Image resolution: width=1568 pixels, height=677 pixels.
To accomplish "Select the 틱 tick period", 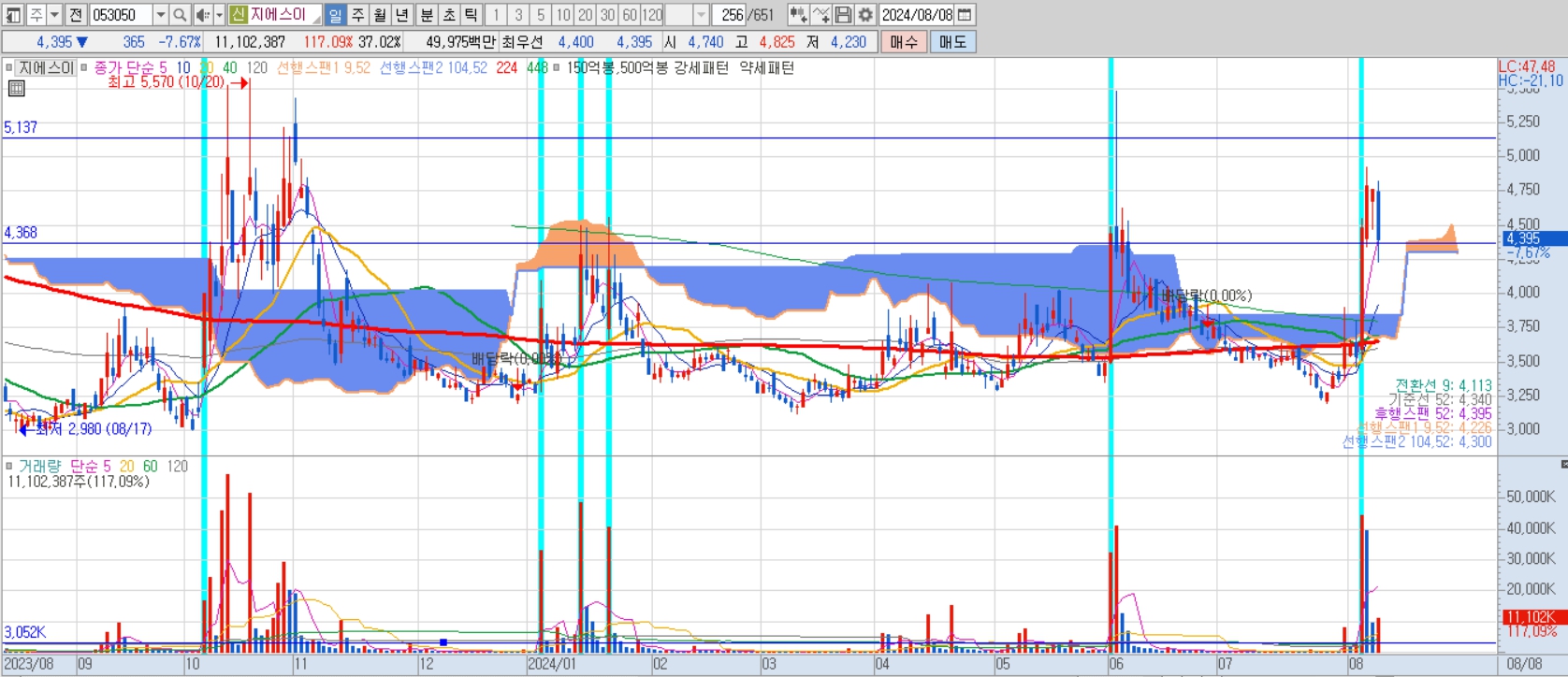I will tap(471, 15).
